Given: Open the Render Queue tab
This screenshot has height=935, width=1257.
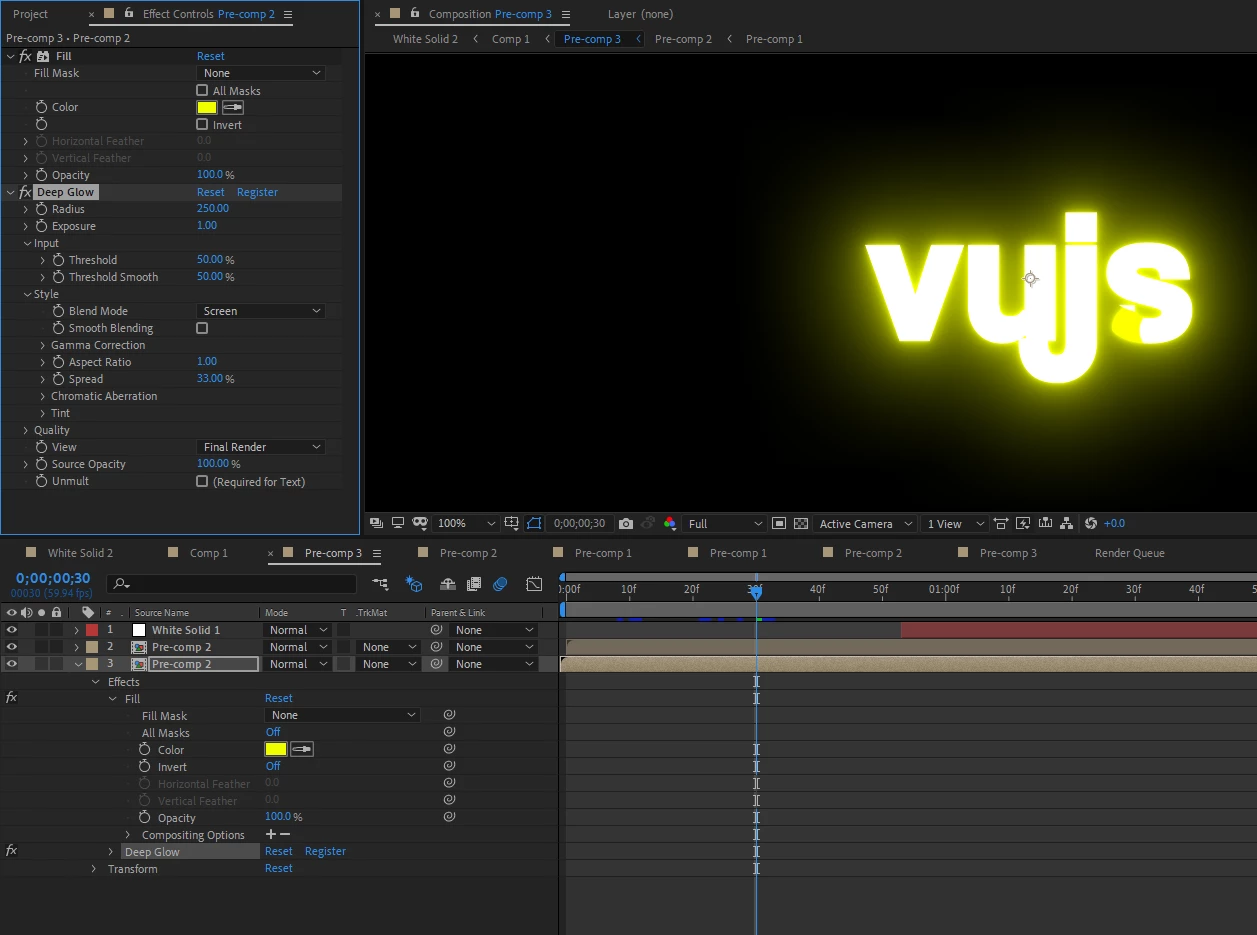Looking at the screenshot, I should tap(1130, 553).
